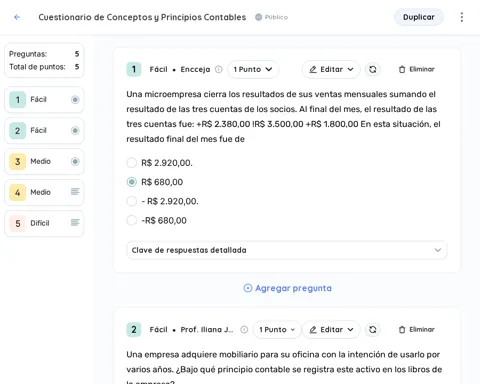
Task: Select the answer option R$ 2.920,00.
Action: pos(132,163)
